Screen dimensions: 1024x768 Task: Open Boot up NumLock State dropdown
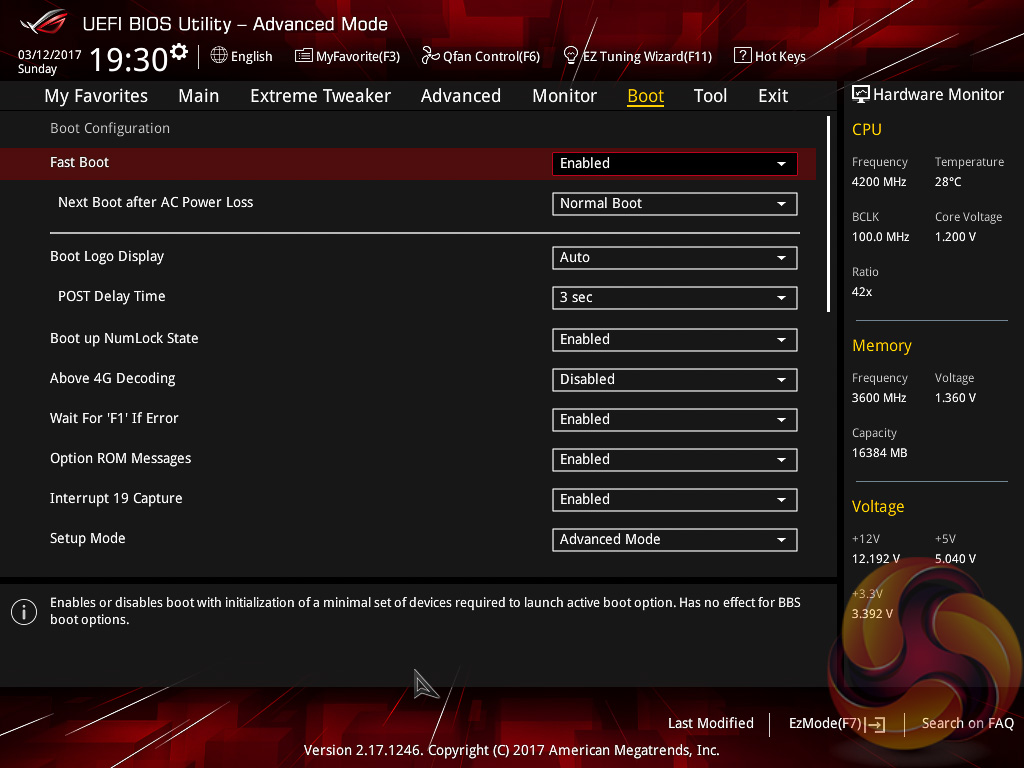(675, 340)
